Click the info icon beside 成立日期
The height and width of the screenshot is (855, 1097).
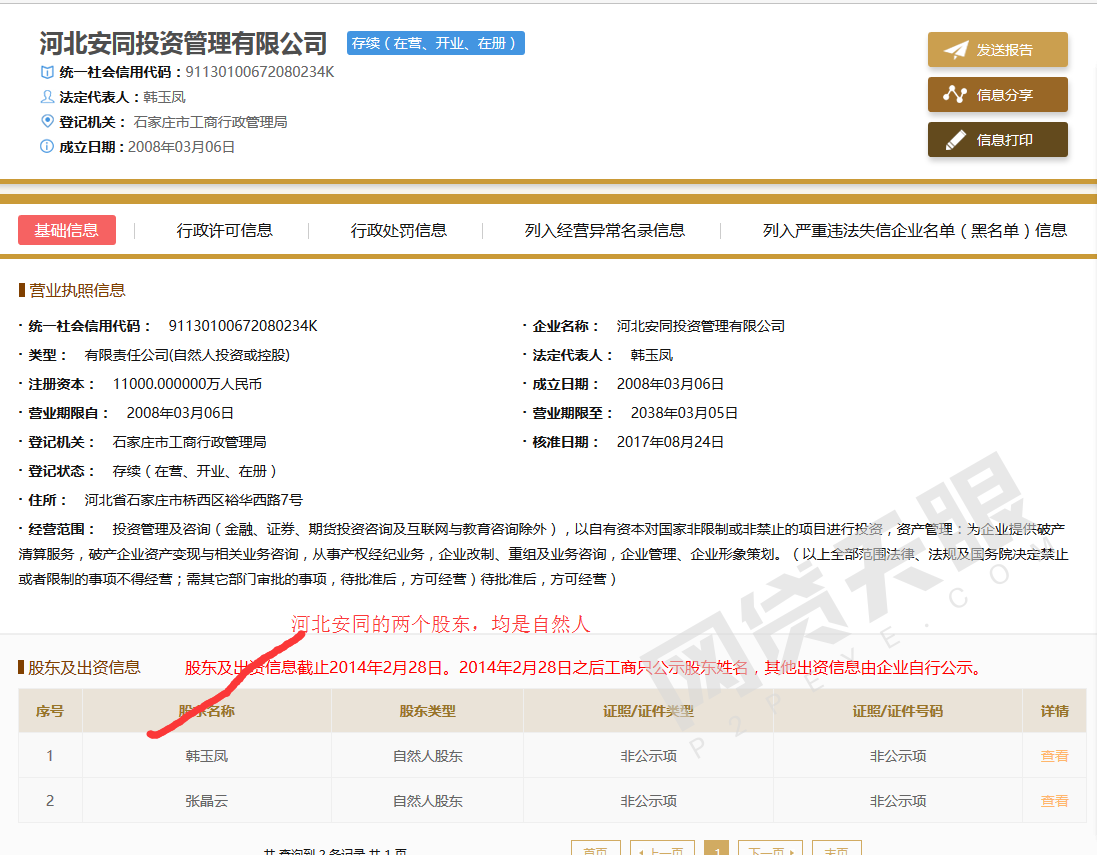point(47,146)
